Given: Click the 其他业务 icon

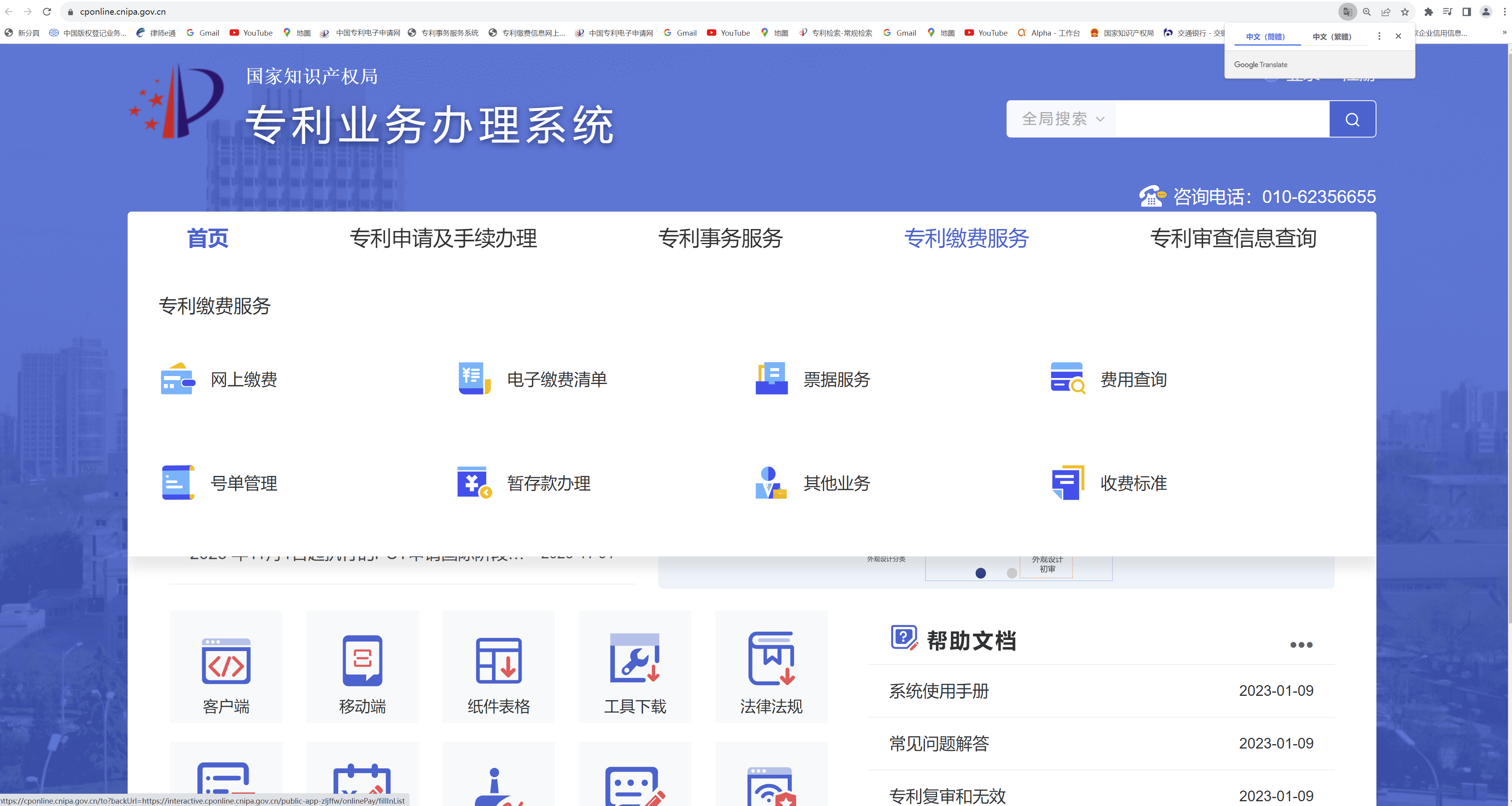Looking at the screenshot, I should (x=771, y=483).
